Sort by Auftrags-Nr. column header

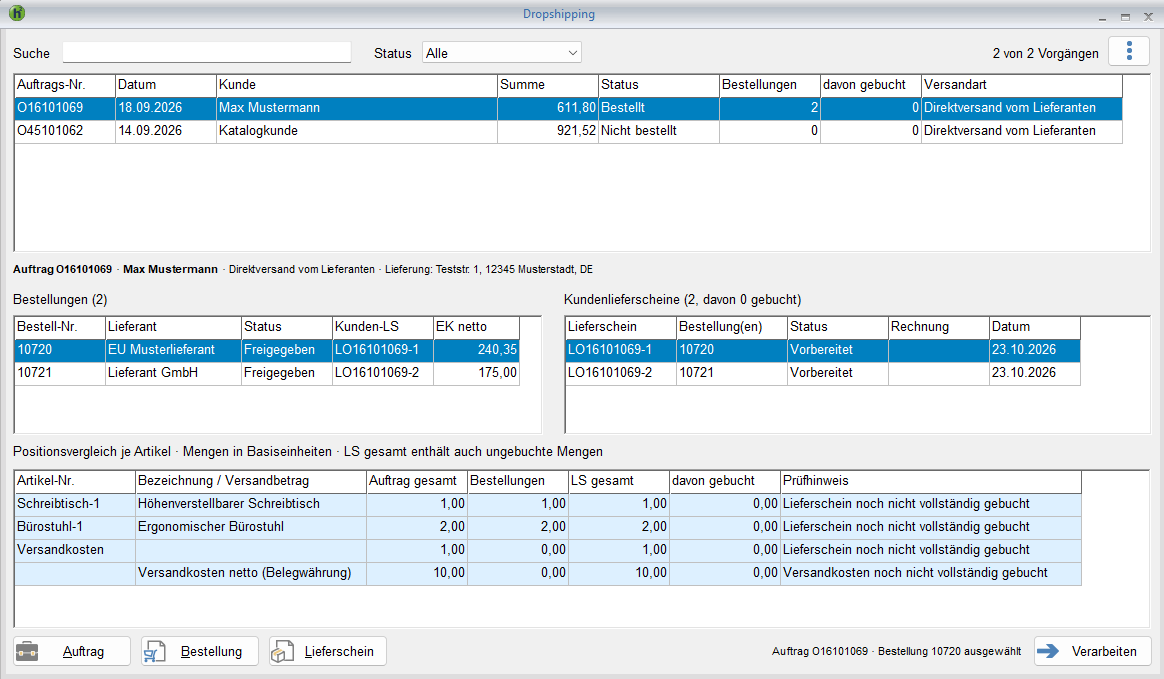[x=65, y=85]
